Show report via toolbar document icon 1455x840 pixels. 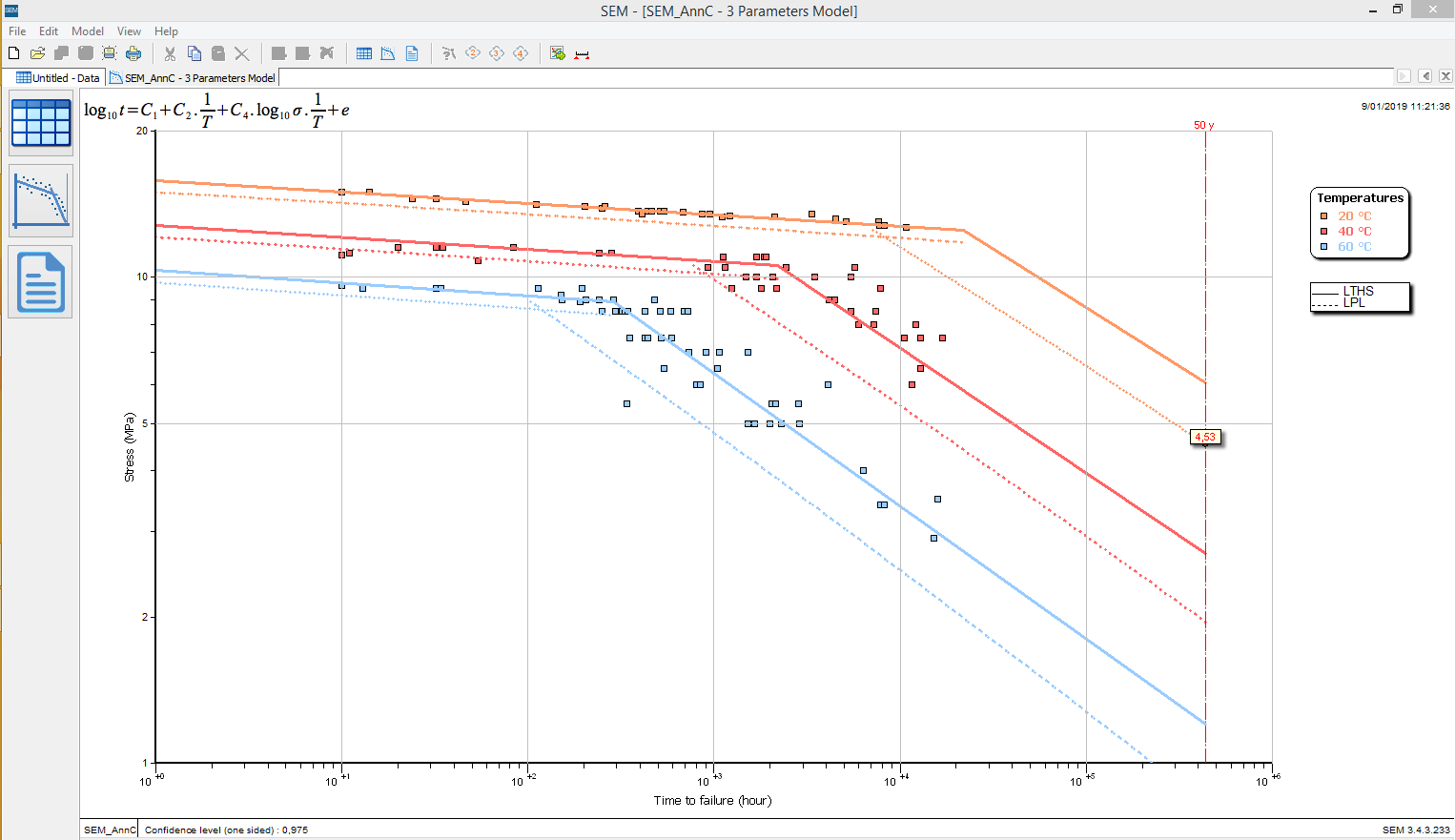tap(412, 53)
